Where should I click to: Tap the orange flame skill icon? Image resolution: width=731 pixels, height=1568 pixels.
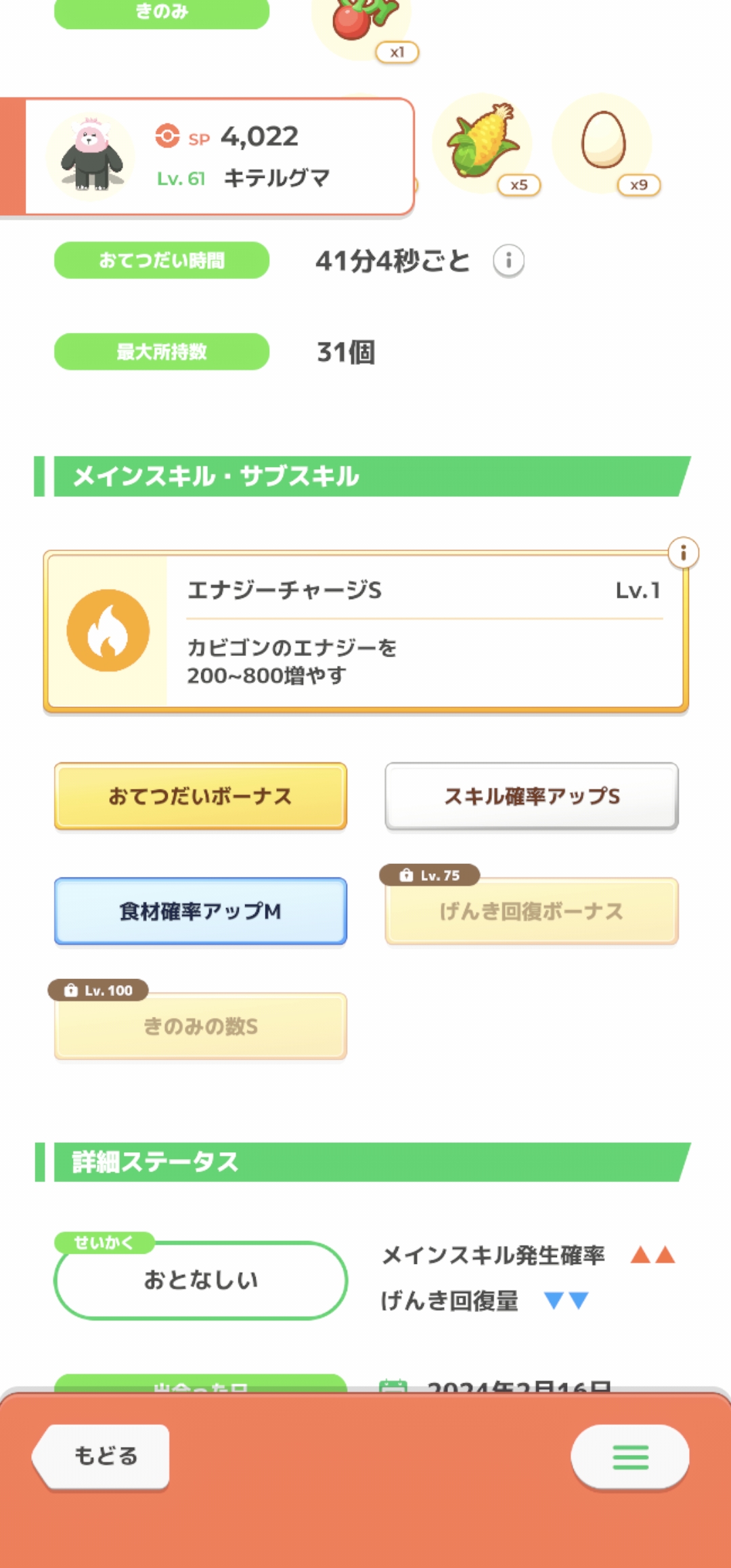pos(108,630)
